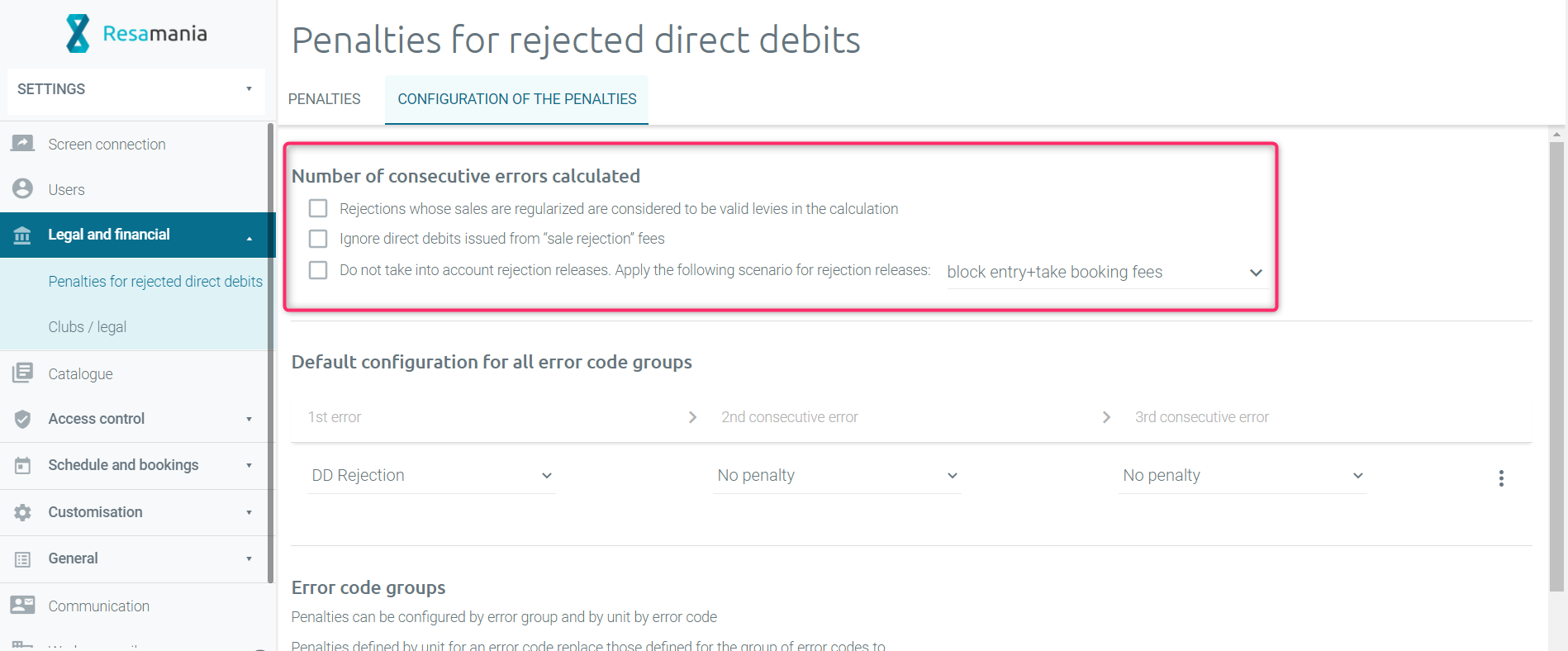Check the regularized sales rejections checkbox
Screen dimensions: 1568x651
click(x=318, y=208)
